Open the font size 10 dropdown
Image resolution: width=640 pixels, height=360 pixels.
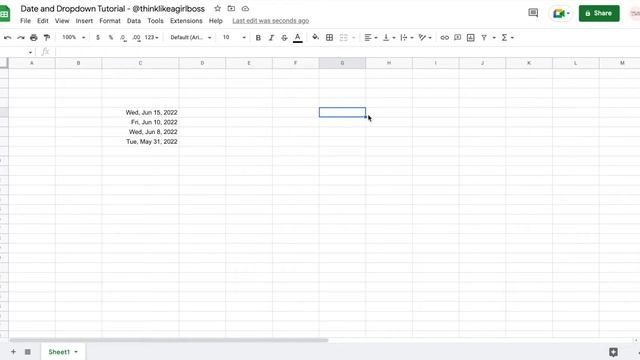234,38
